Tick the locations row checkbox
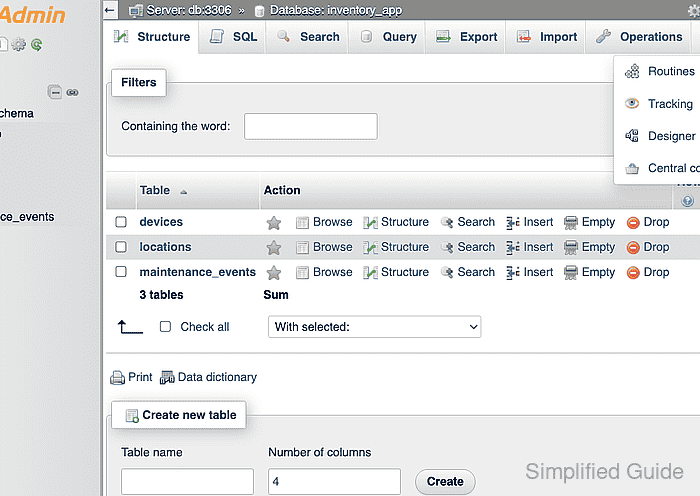This screenshot has height=496, width=700. (x=121, y=247)
